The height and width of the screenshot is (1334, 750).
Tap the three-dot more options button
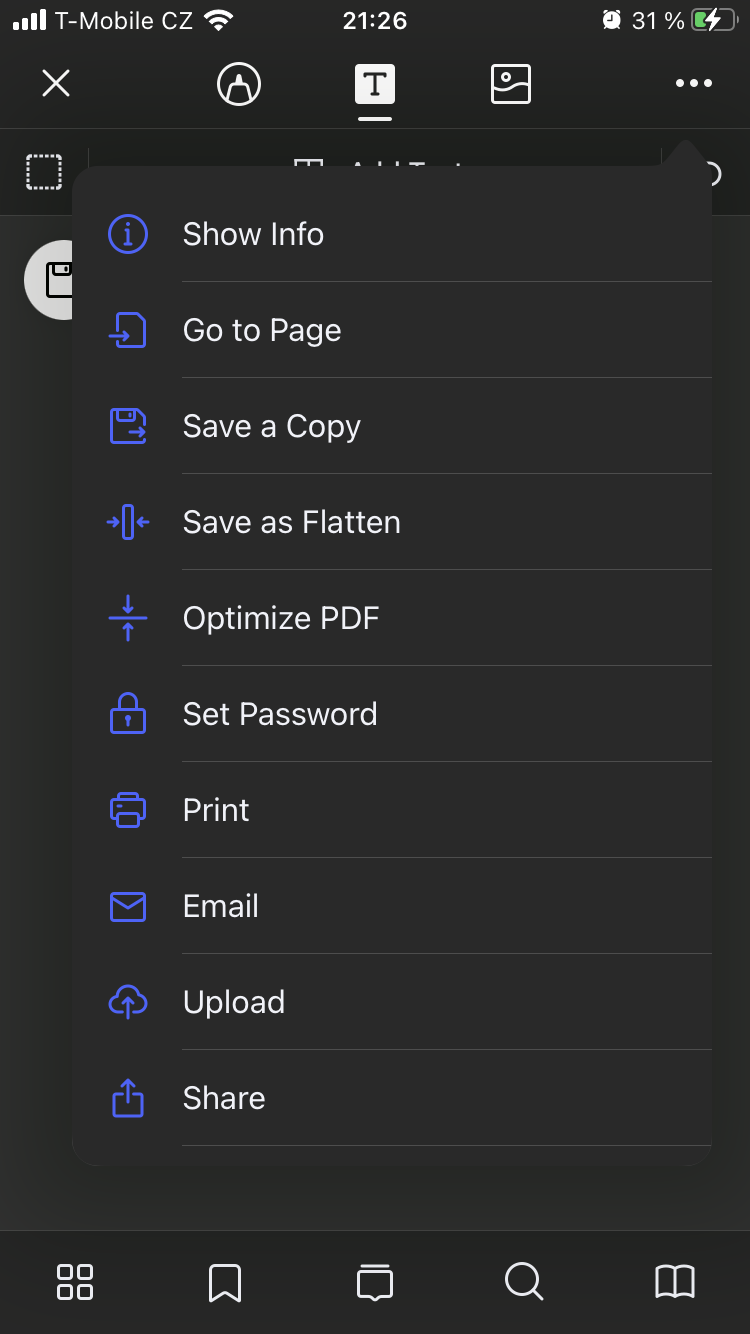[x=694, y=84]
